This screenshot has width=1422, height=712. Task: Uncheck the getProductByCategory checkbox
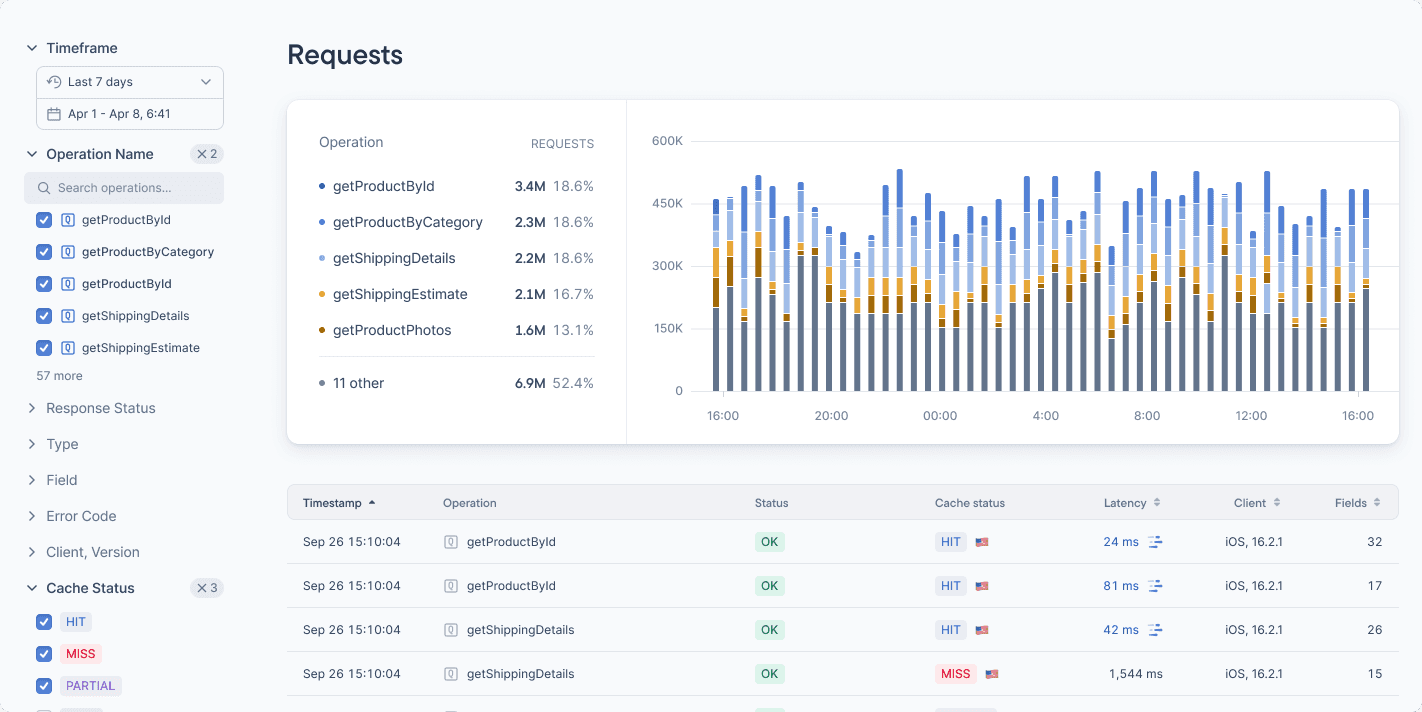click(x=44, y=252)
